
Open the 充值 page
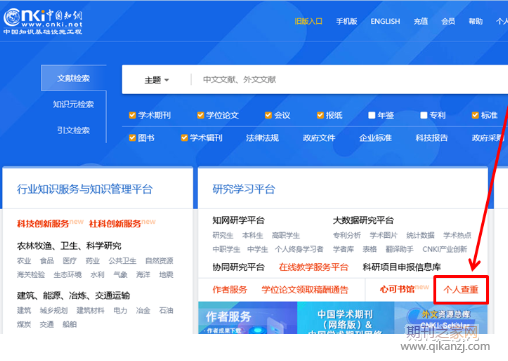(420, 21)
